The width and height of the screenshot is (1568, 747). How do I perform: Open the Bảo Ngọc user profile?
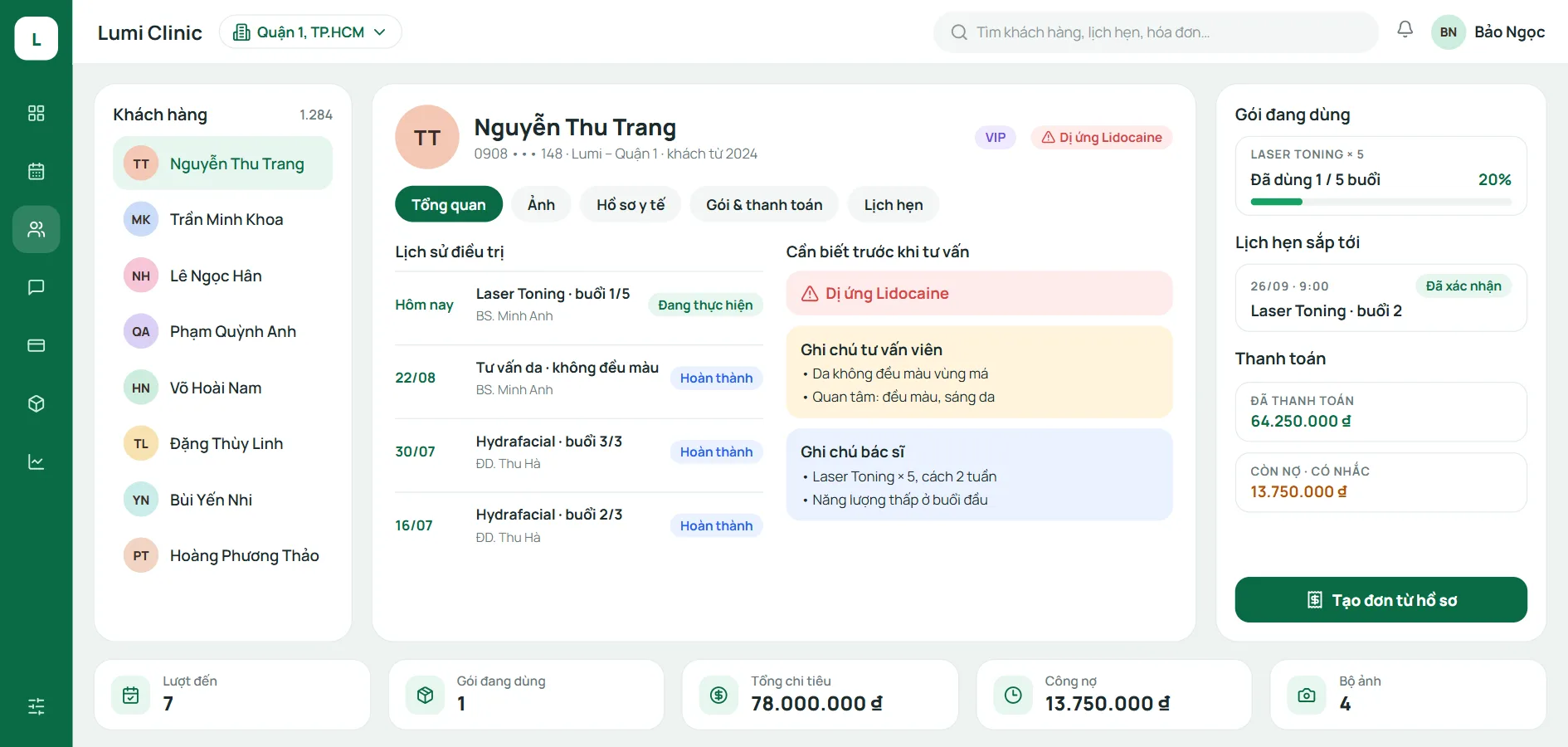tap(1488, 32)
